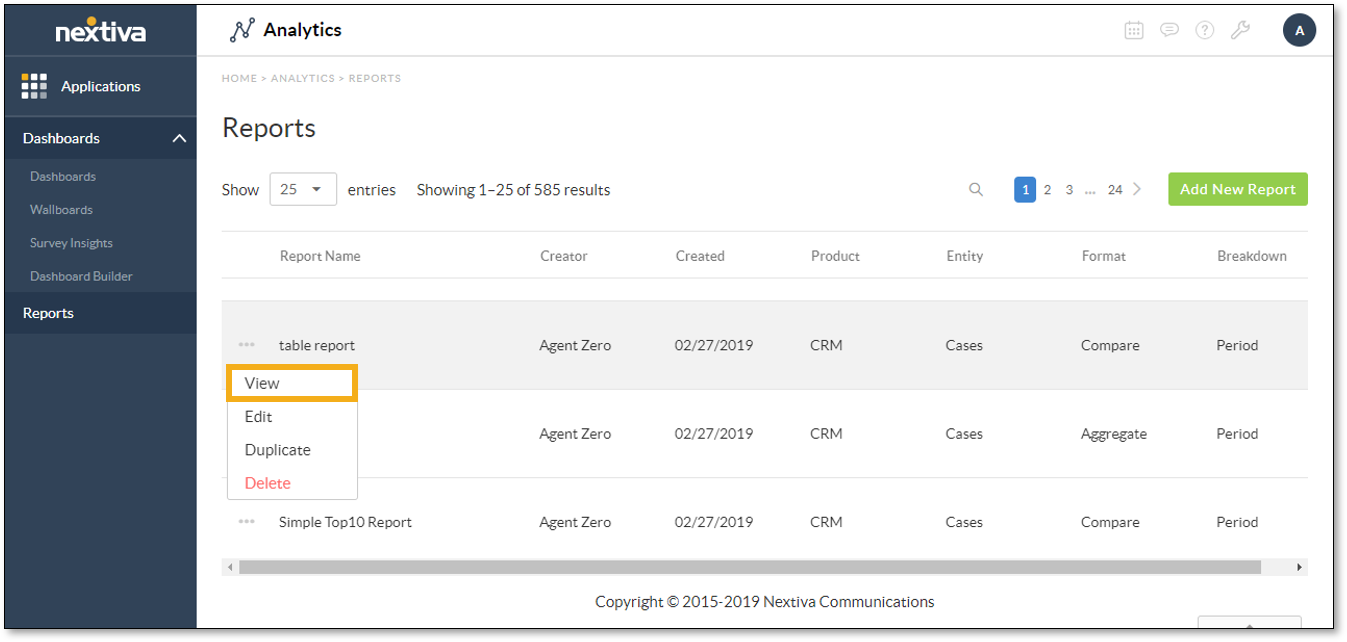Open the calendar scheduler icon in top bar
Image resolution: width=1347 pixels, height=642 pixels.
[1134, 30]
